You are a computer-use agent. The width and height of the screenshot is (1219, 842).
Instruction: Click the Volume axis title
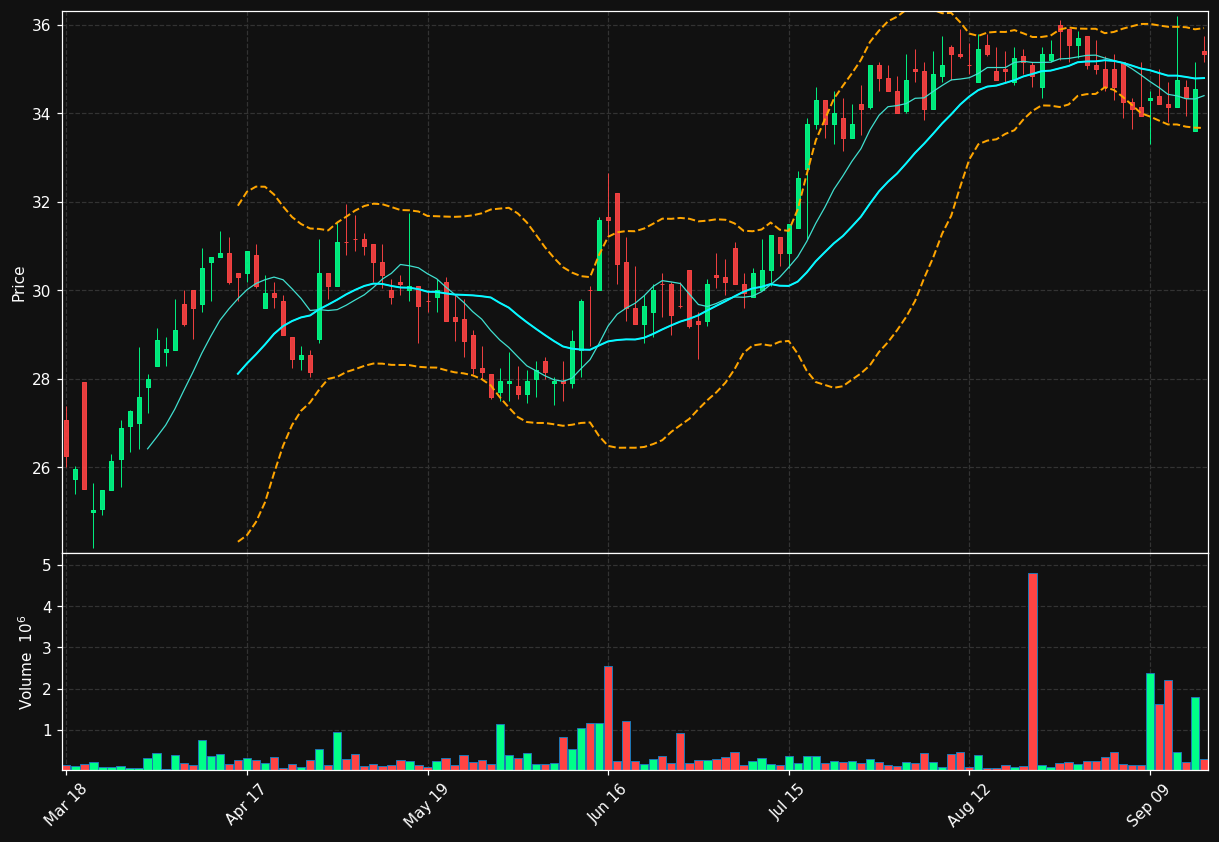(24, 662)
